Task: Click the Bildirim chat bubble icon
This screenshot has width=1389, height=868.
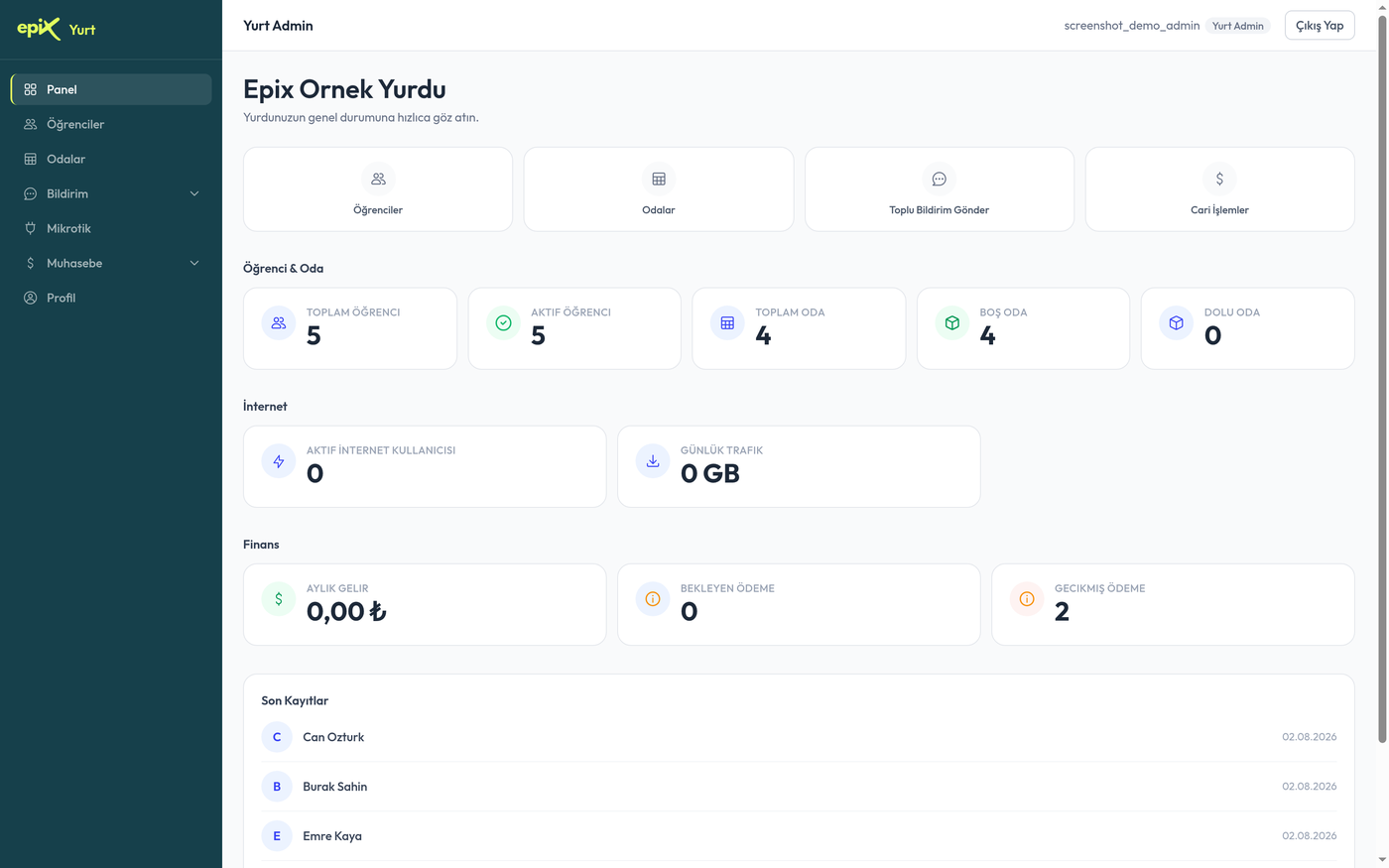Action: coord(30,193)
